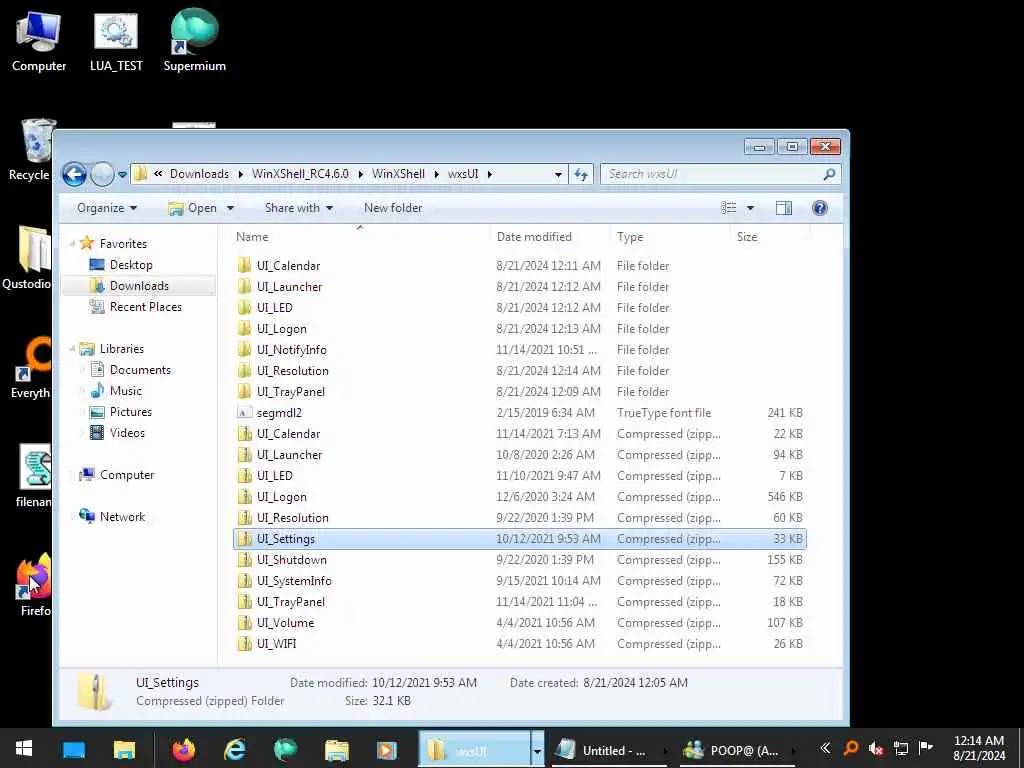Open the clock showing 12:14 AM
The image size is (1024, 768).
click(978, 748)
